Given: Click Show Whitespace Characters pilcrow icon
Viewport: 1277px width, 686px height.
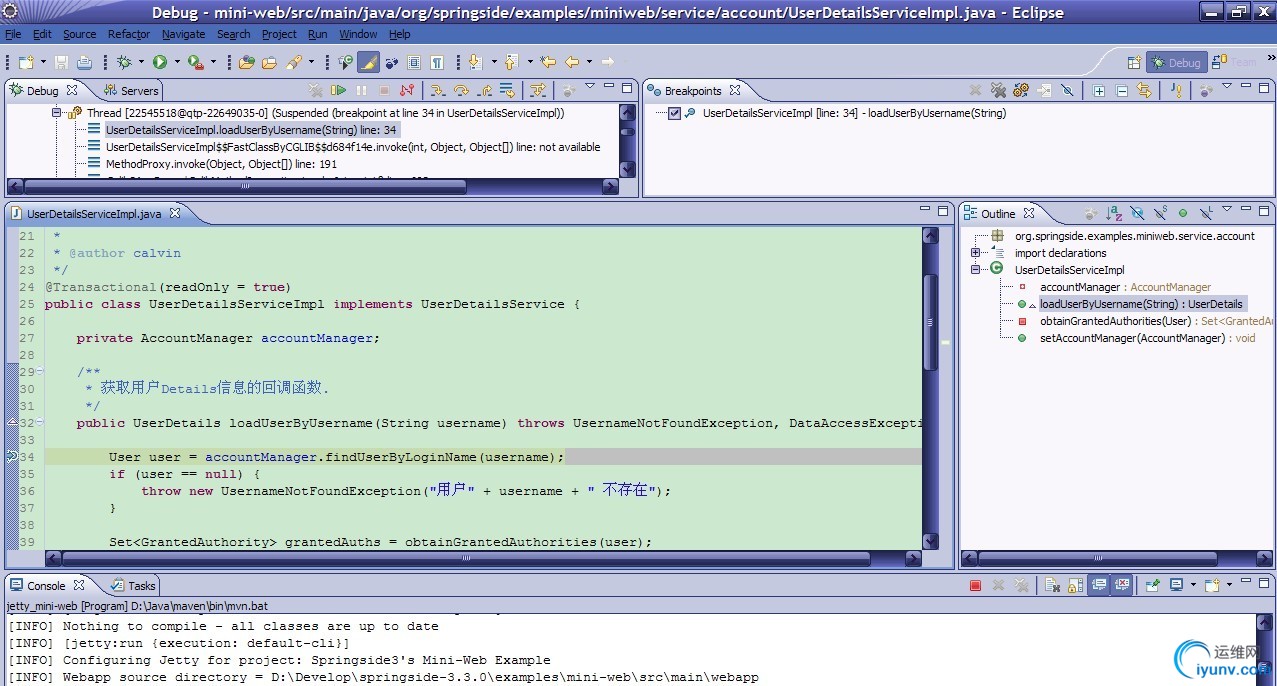Looking at the screenshot, I should (436, 62).
